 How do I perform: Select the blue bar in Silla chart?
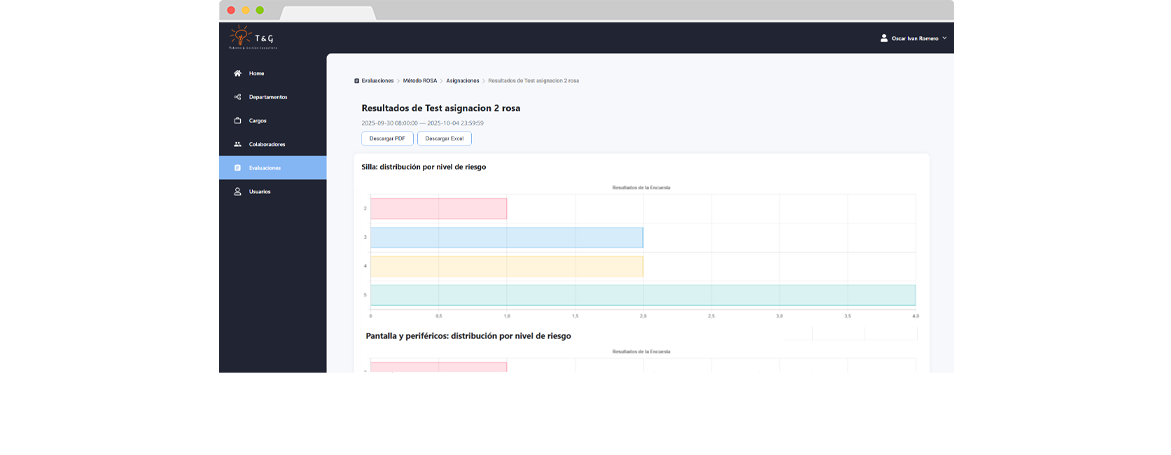click(x=506, y=238)
